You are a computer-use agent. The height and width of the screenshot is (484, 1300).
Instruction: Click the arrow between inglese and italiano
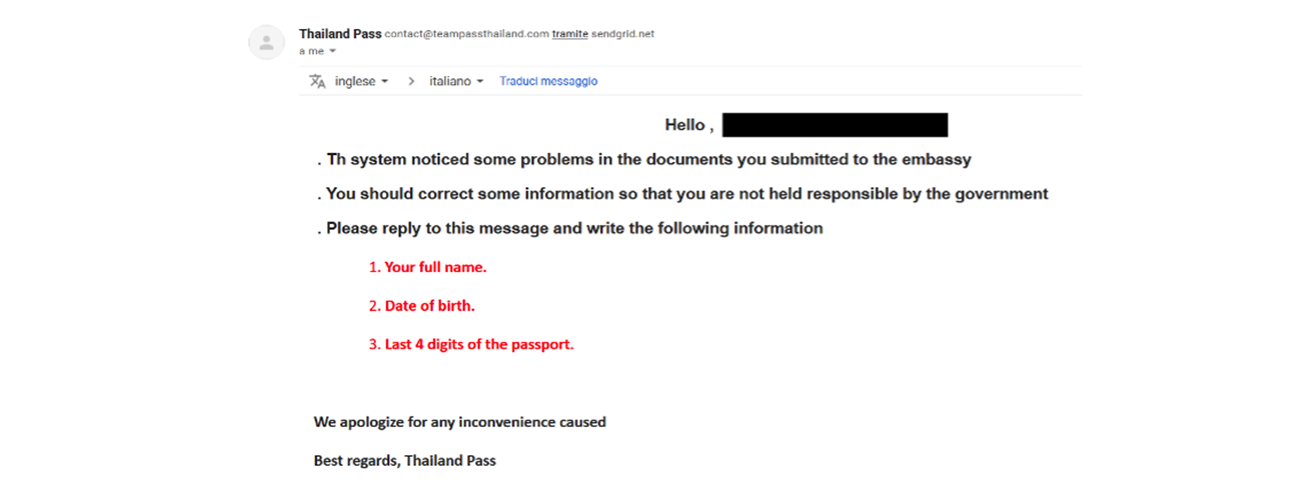point(411,81)
